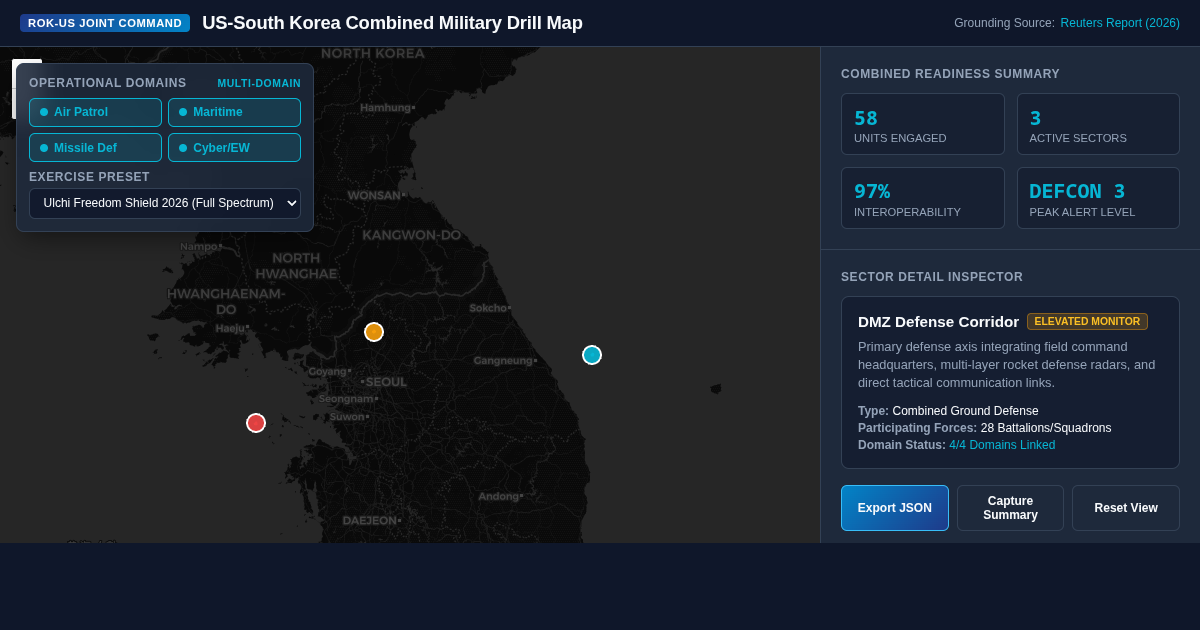Screen dimensions: 1200x630
Task: Click the Reset View button
Action: pos(1126,508)
